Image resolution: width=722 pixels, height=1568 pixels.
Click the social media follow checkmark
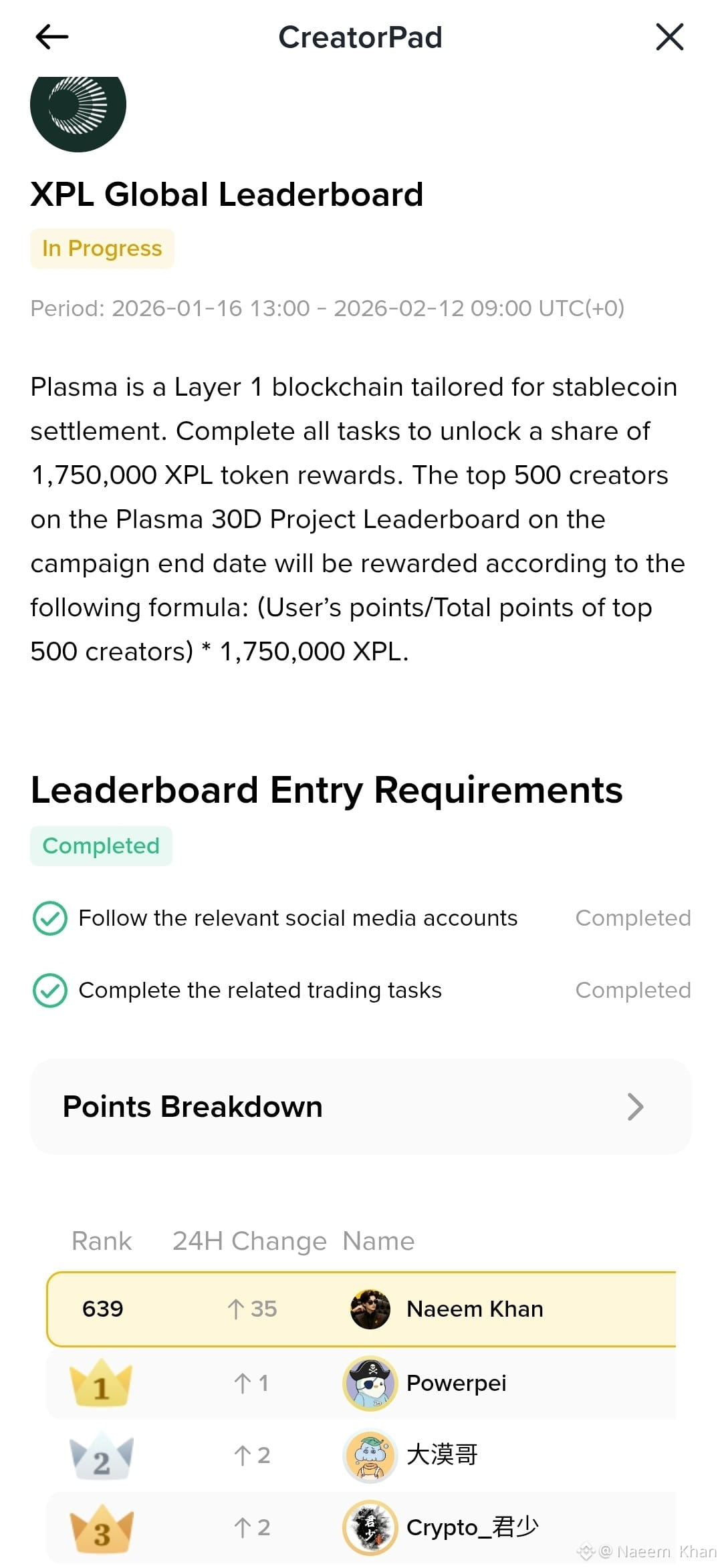tap(50, 918)
